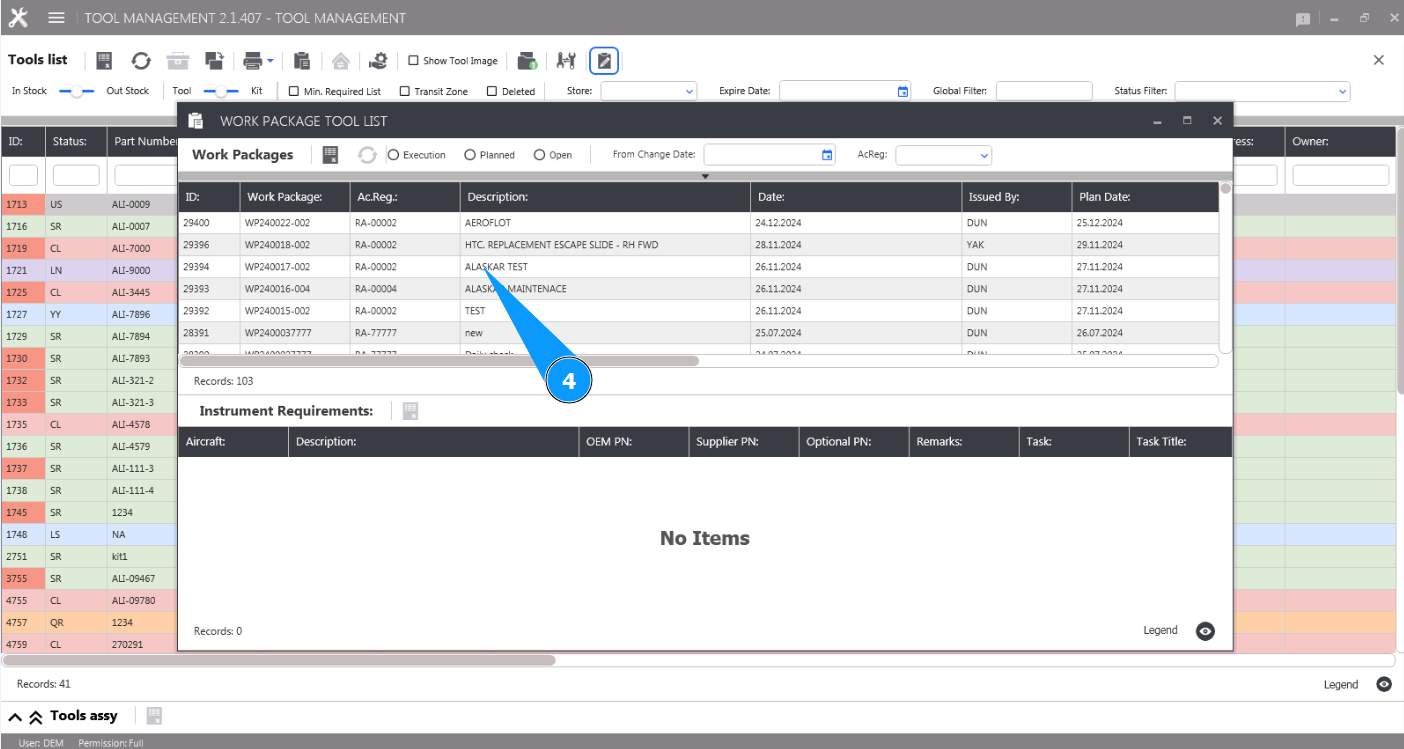Click the Issued By column header
This screenshot has height=749, width=1404.
coord(1015,197)
